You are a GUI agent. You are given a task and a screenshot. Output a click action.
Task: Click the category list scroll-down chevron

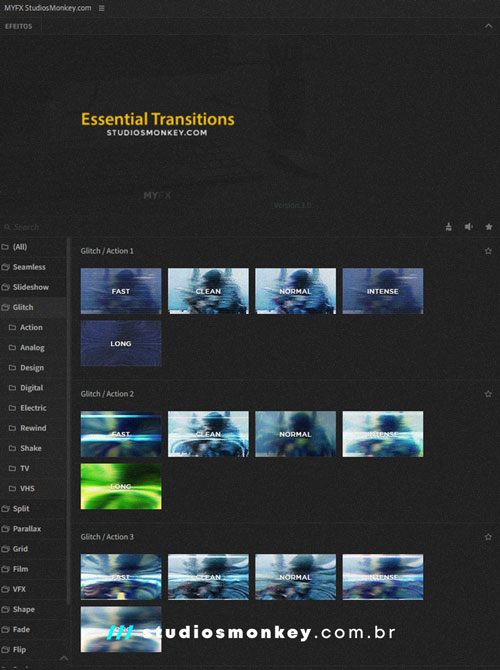pos(64,658)
